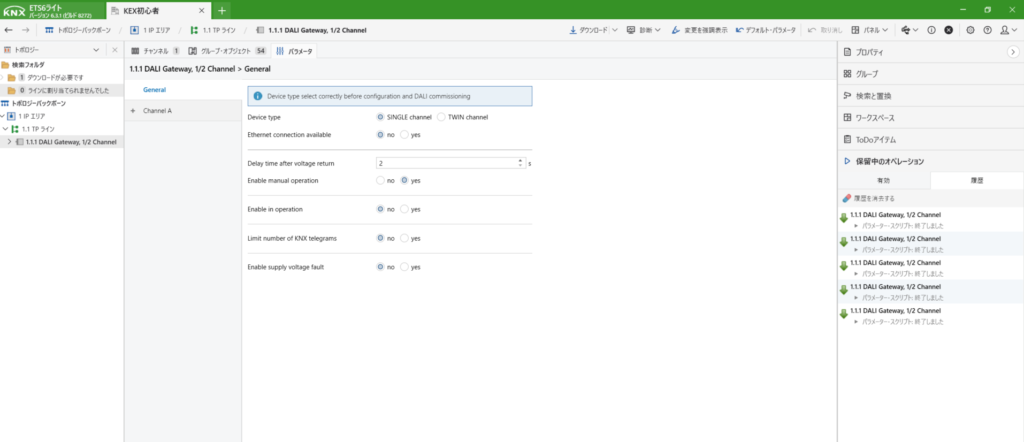Open settings gear in the top toolbar
The image size is (1024, 442).
[x=970, y=30]
